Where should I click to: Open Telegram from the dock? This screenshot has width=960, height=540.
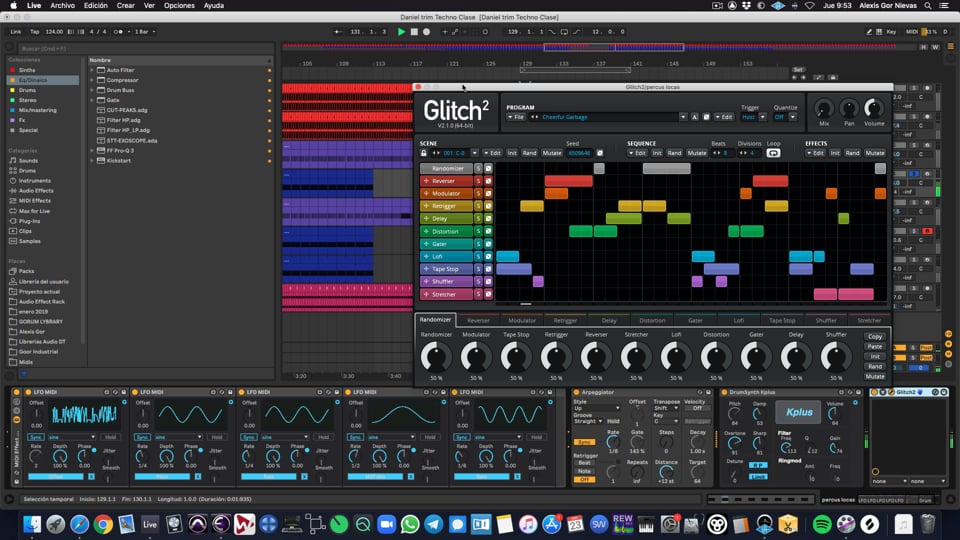click(434, 524)
